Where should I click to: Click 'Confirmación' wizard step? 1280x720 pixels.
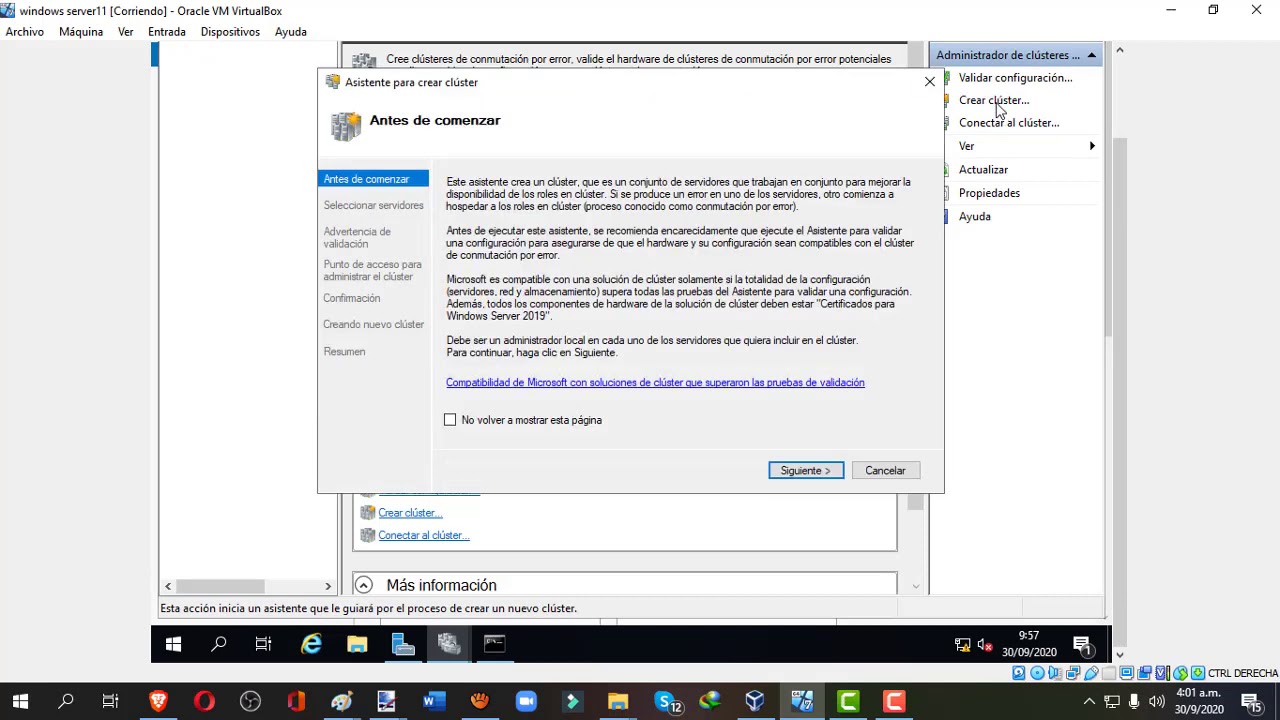point(352,298)
